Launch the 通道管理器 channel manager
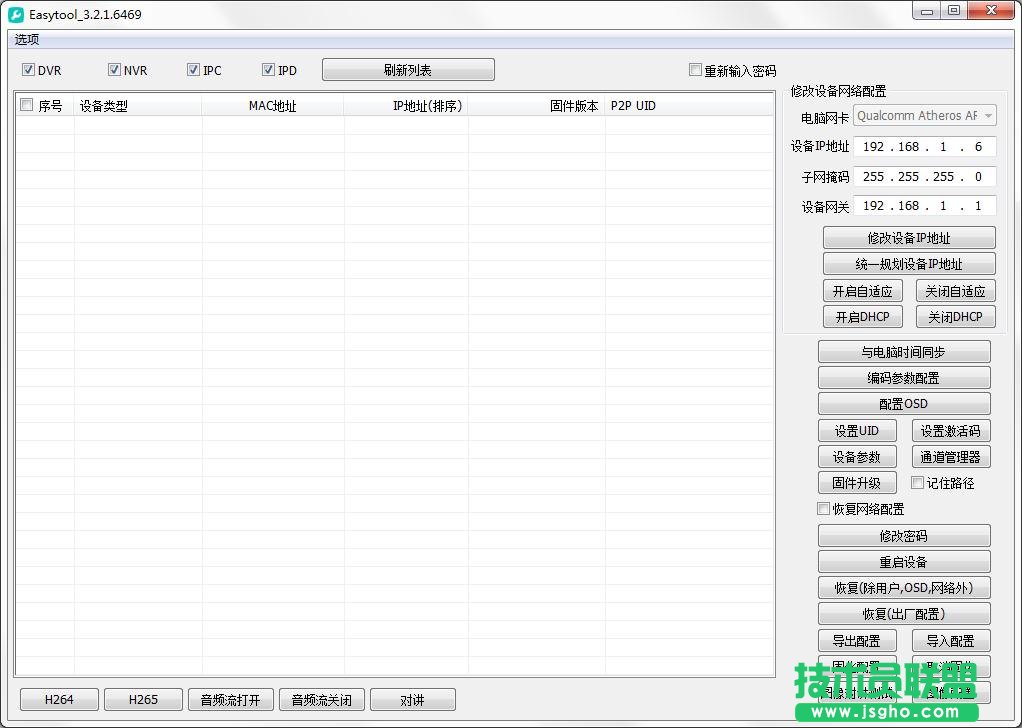Screen dimensions: 1022x728 click(951, 457)
